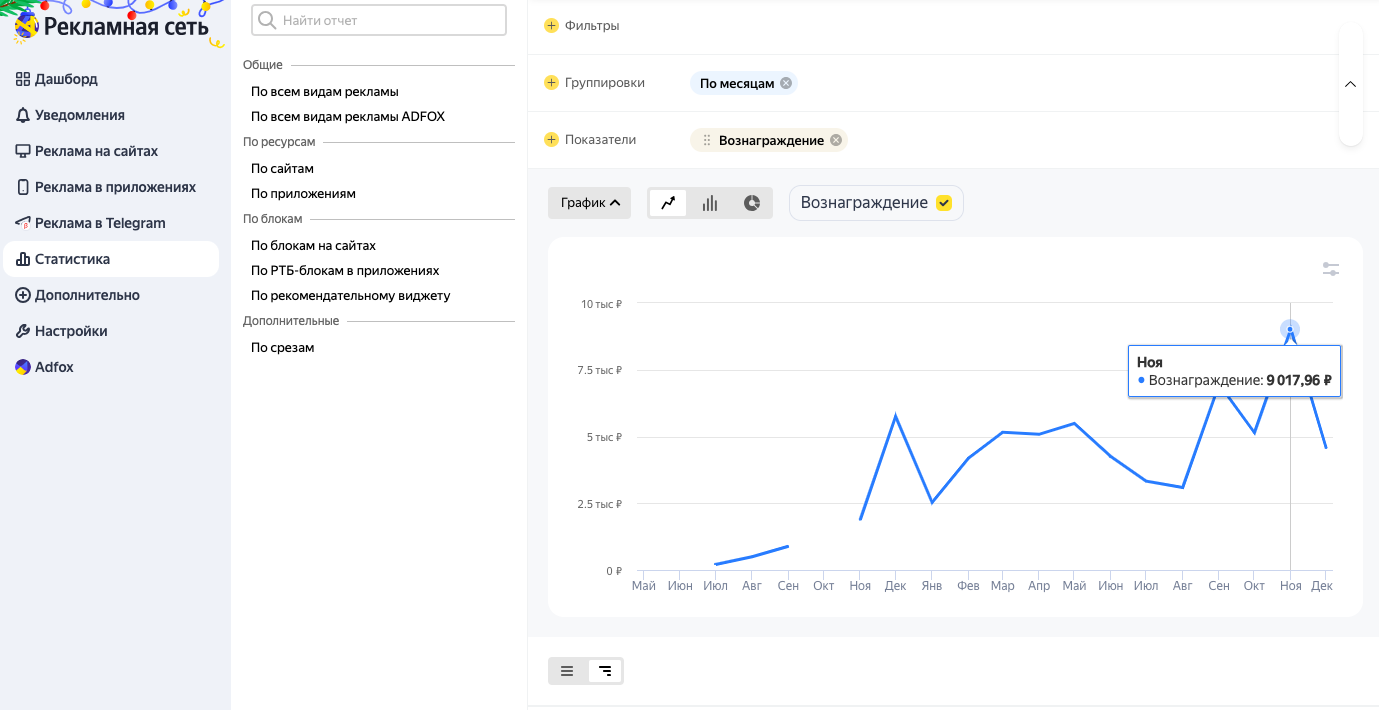
Task: Select hierarchical table view icon
Action: coord(604,671)
